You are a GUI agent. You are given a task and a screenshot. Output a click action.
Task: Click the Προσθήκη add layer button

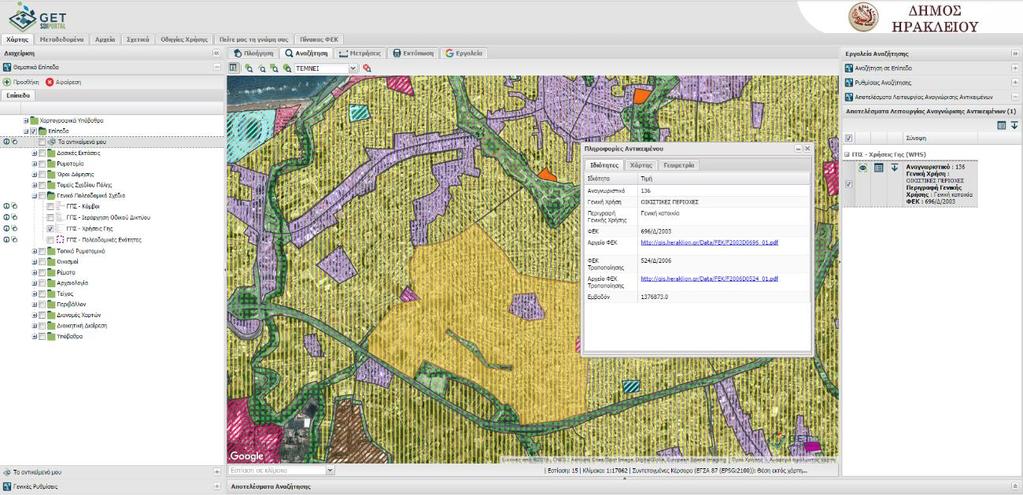point(21,82)
